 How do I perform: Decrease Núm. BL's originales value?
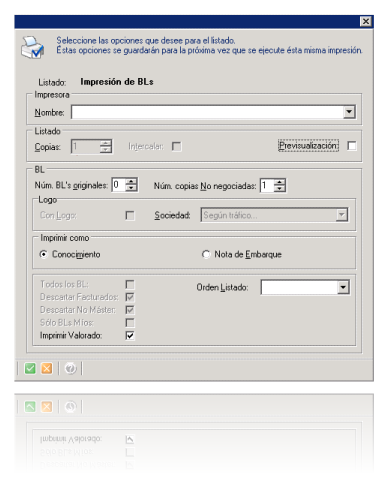pos(132,188)
